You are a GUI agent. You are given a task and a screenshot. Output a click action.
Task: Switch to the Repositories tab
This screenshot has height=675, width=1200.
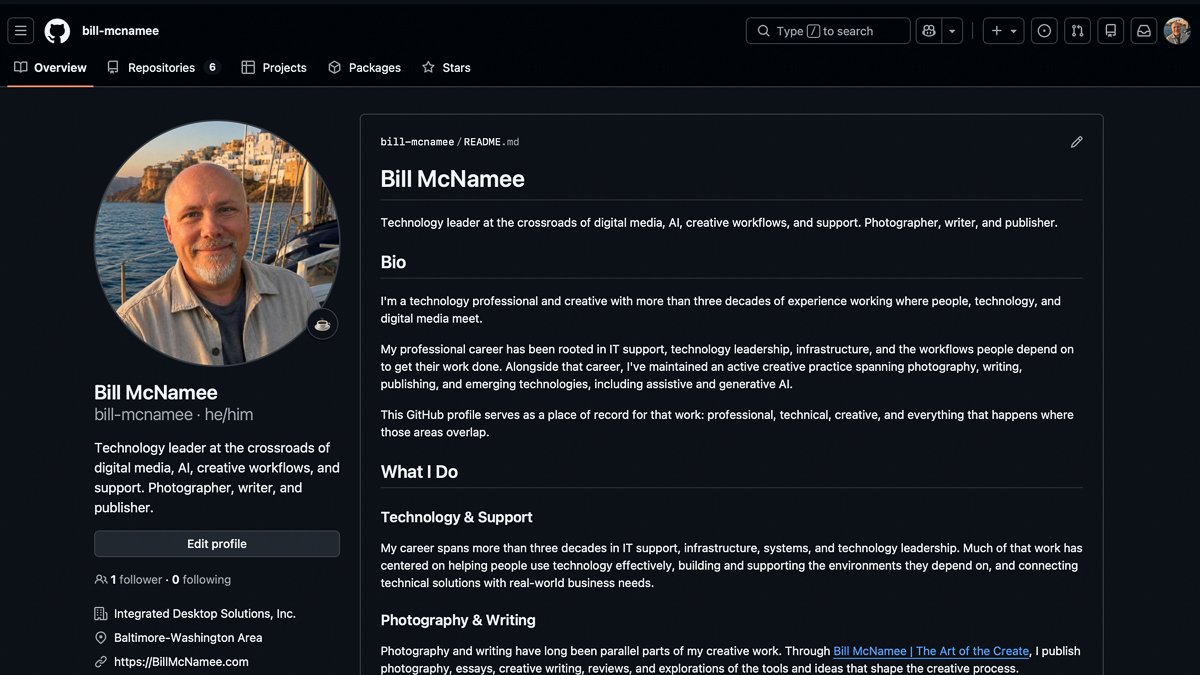(x=162, y=68)
